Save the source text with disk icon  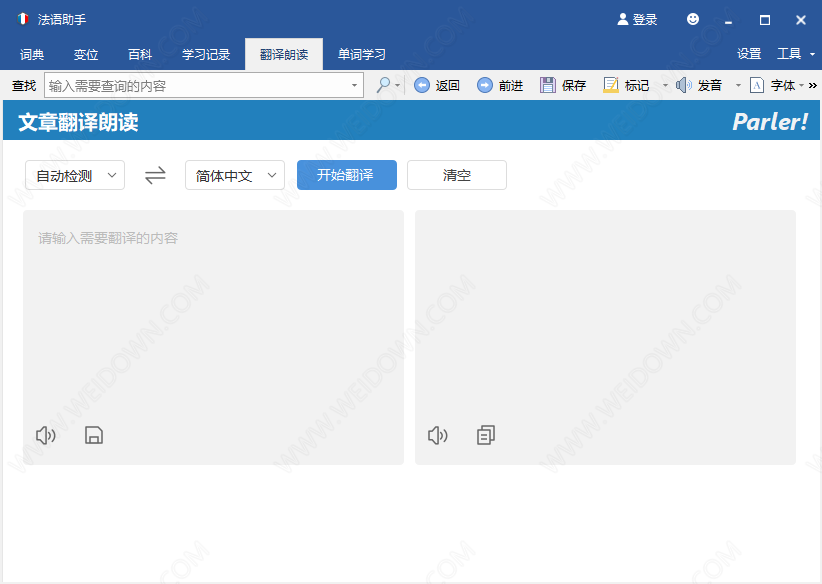94,435
